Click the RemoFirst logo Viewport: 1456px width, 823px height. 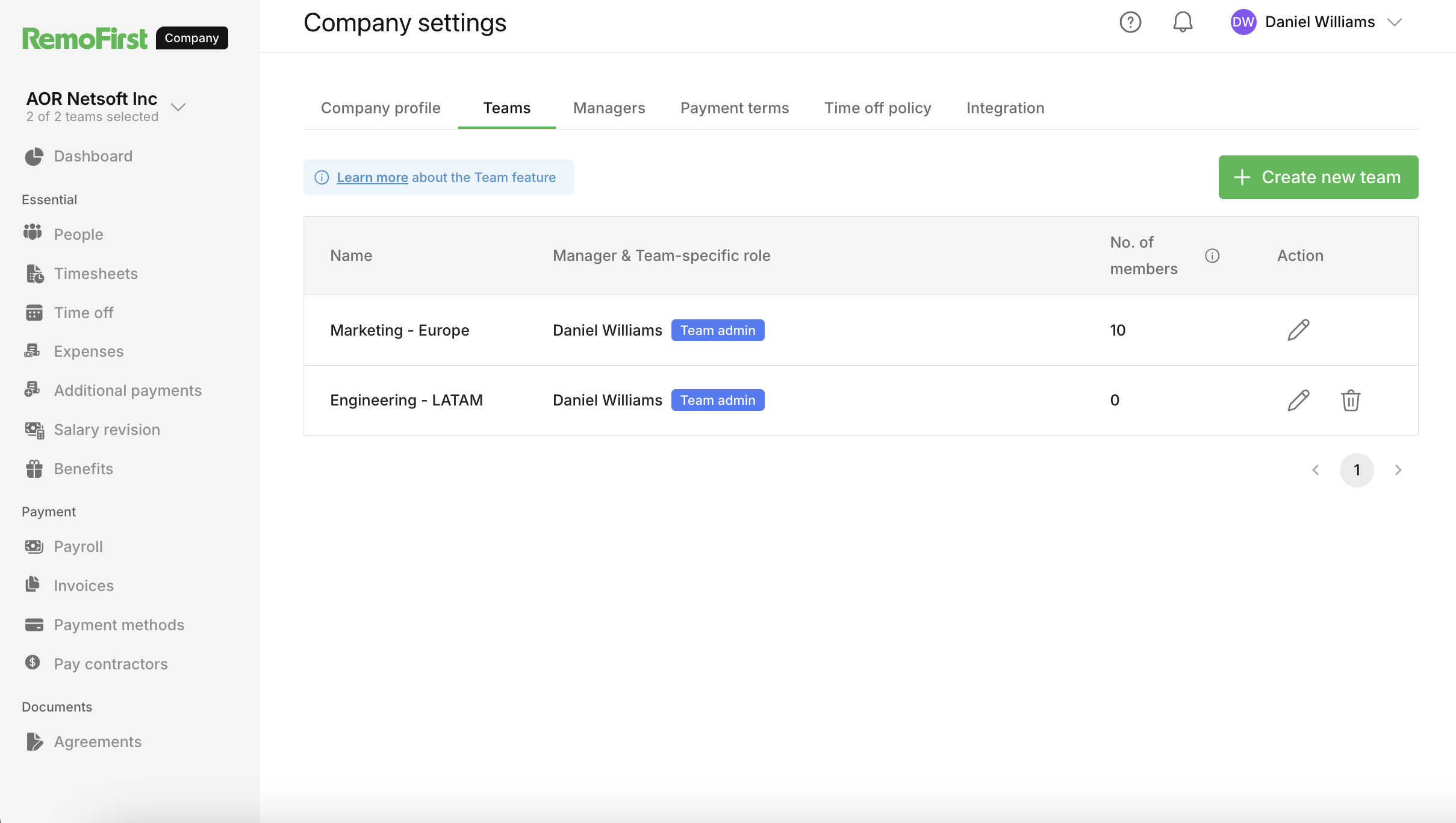(x=84, y=39)
